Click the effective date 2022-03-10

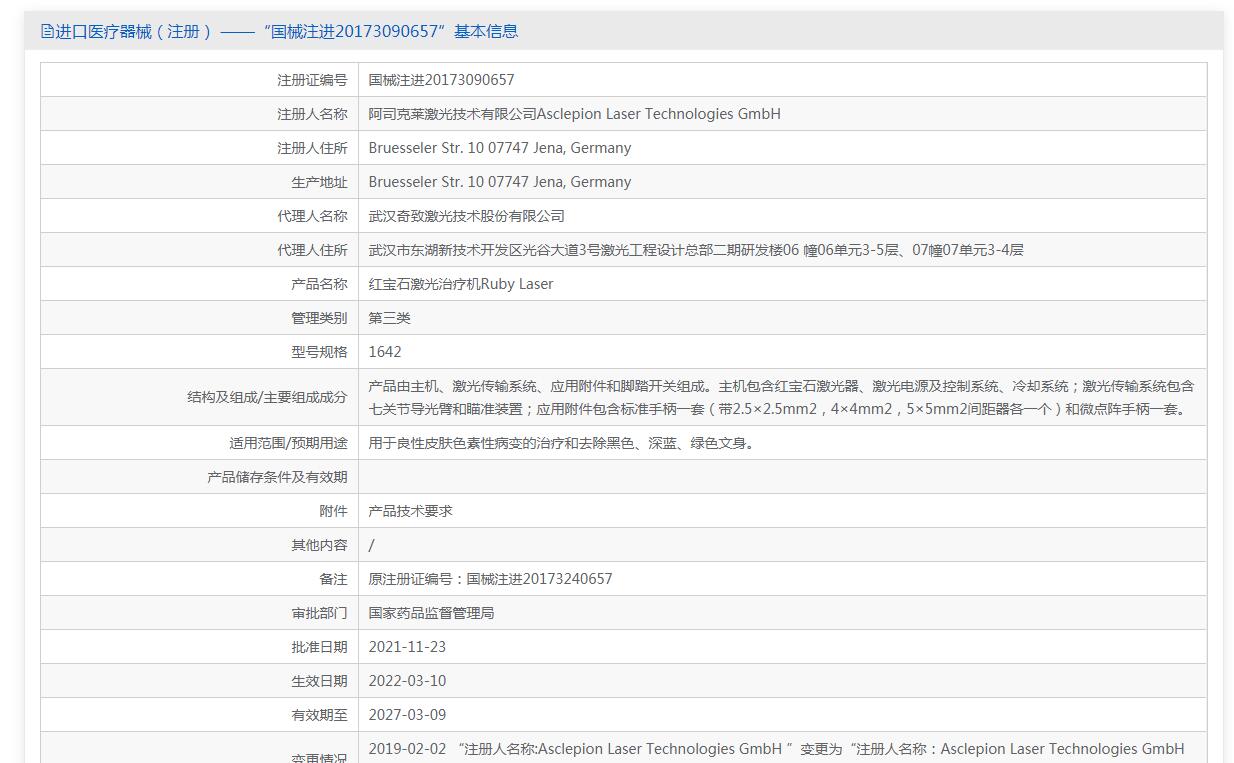click(x=407, y=681)
